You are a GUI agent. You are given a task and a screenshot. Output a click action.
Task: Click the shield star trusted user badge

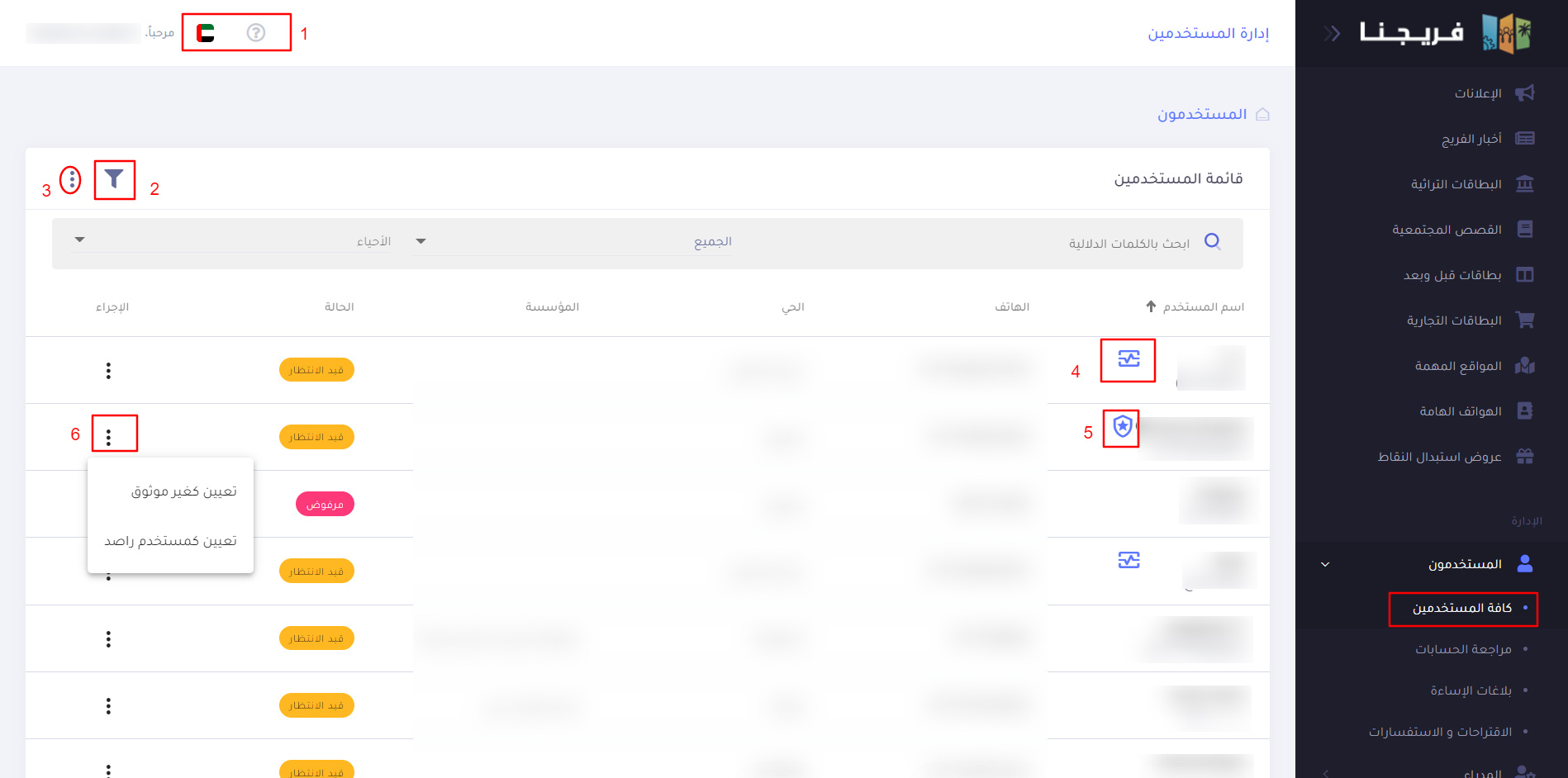tap(1122, 426)
